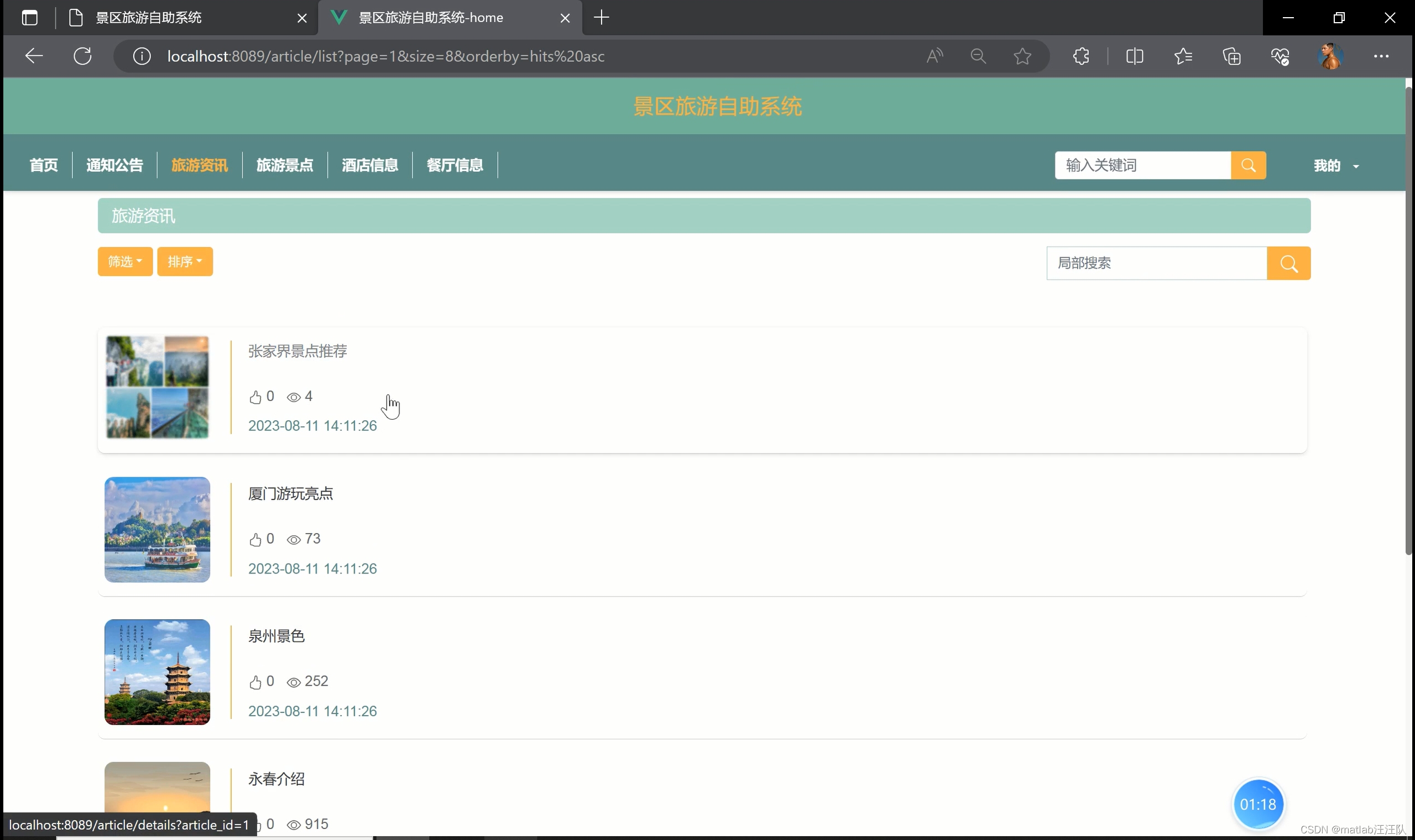Click the browser refresh icon
Screen dimensions: 1415x840
(82, 56)
